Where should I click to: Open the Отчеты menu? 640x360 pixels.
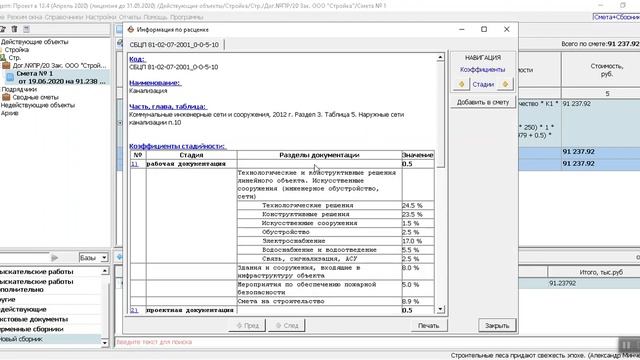tap(129, 17)
